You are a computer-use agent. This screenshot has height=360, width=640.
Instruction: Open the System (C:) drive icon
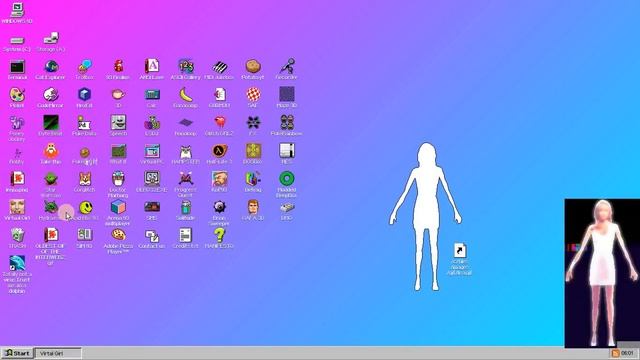17,40
